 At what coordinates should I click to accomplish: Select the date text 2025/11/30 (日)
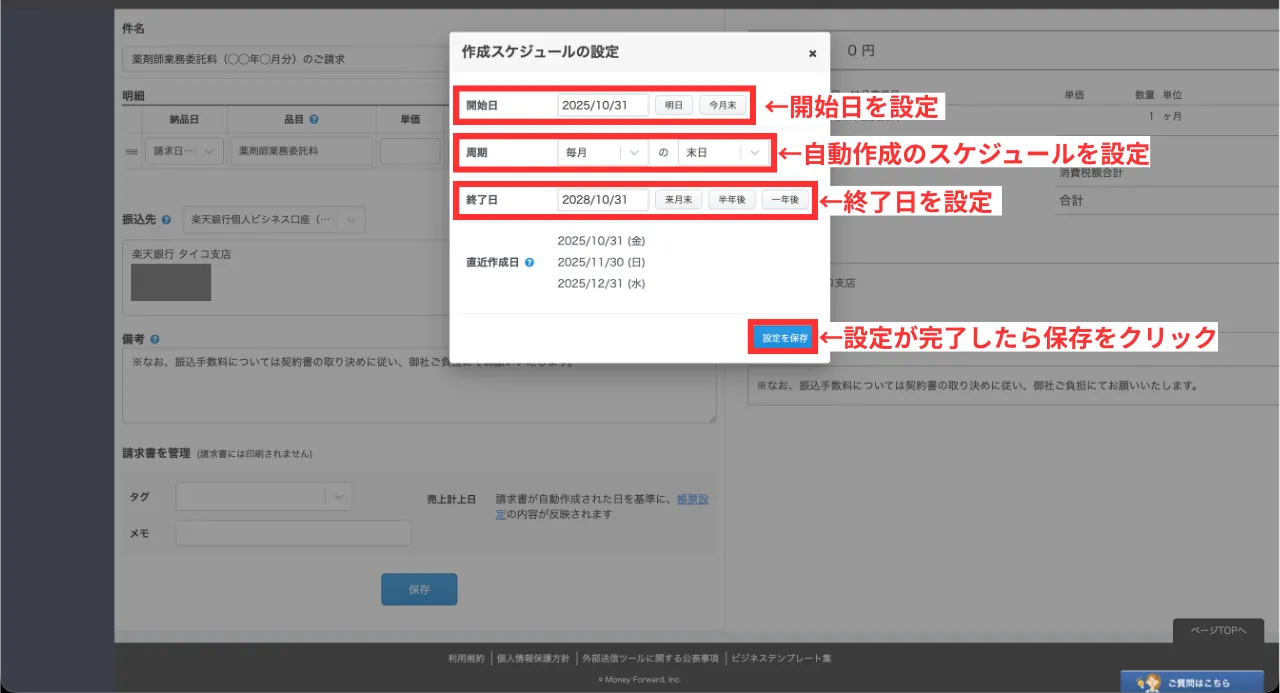pos(601,262)
